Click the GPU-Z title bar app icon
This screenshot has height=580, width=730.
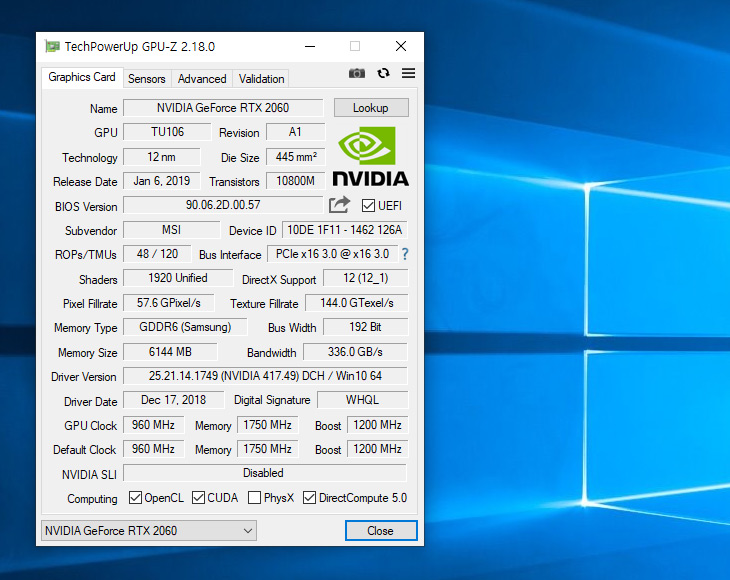[52, 46]
